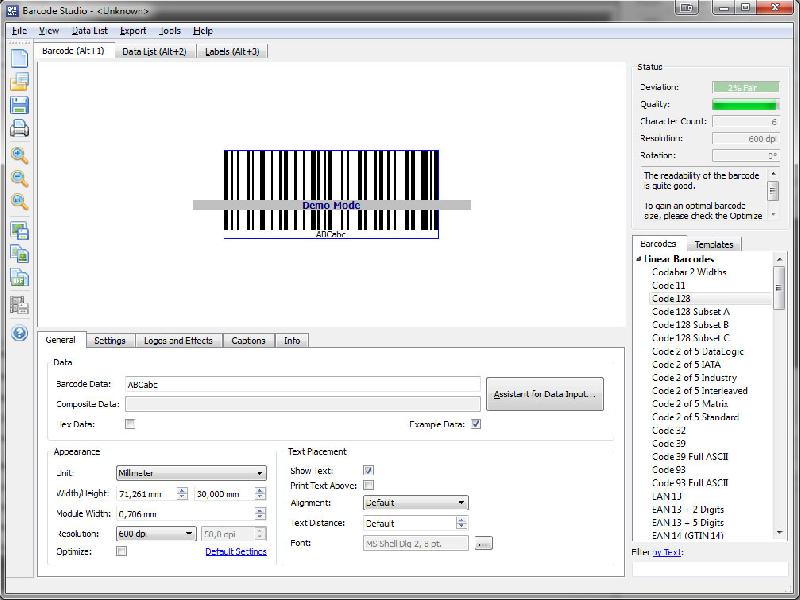Select Code 2 of 5 IATA barcode
This screenshot has height=600, width=800.
[686, 365]
